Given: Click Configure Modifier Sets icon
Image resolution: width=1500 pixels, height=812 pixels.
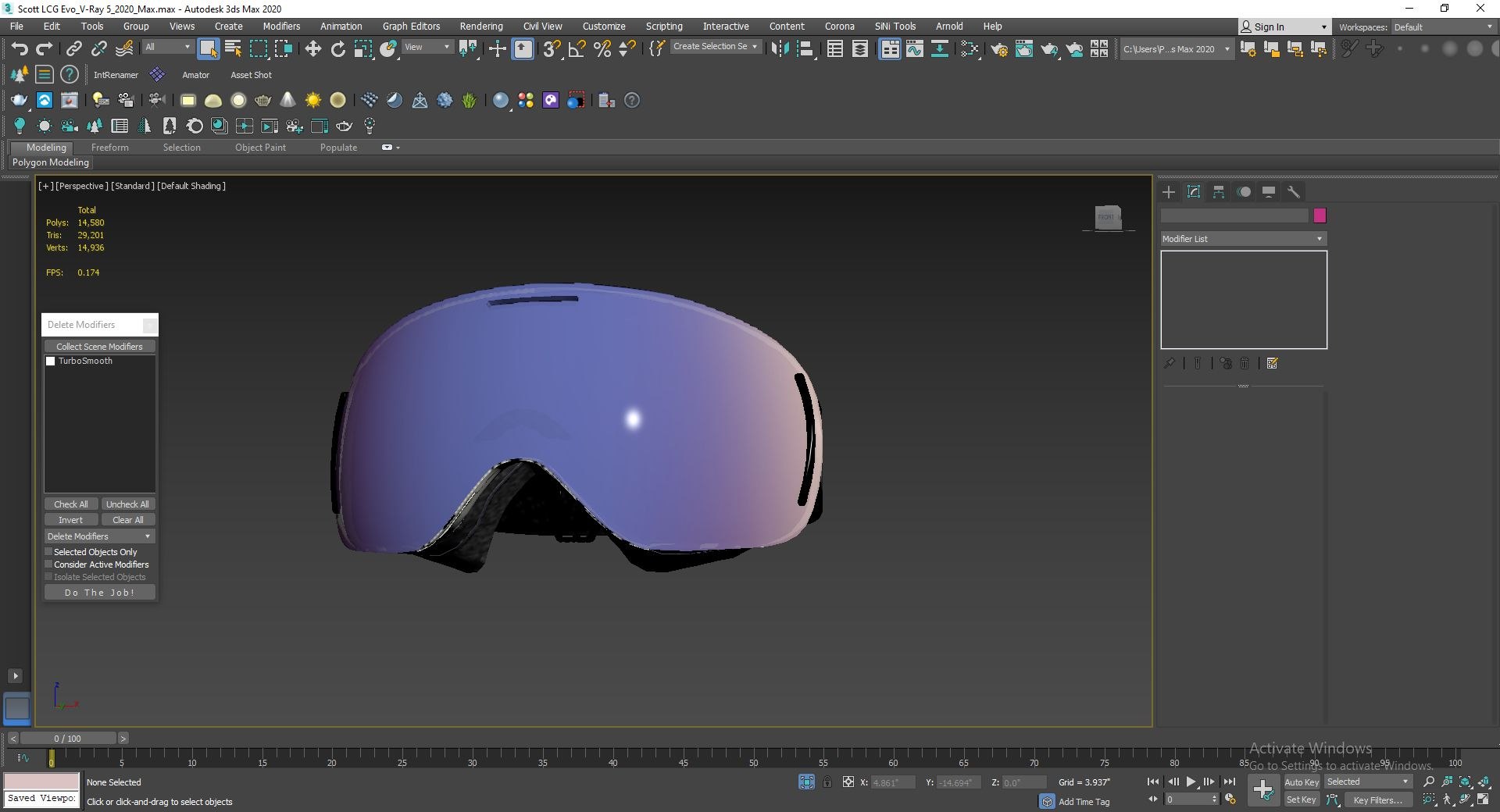Looking at the screenshot, I should (x=1273, y=363).
